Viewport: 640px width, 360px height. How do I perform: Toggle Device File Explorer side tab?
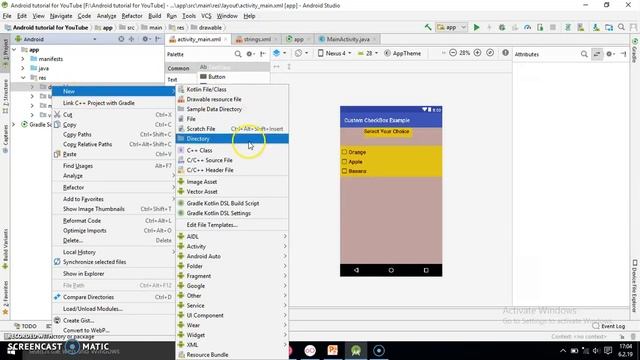click(x=635, y=286)
